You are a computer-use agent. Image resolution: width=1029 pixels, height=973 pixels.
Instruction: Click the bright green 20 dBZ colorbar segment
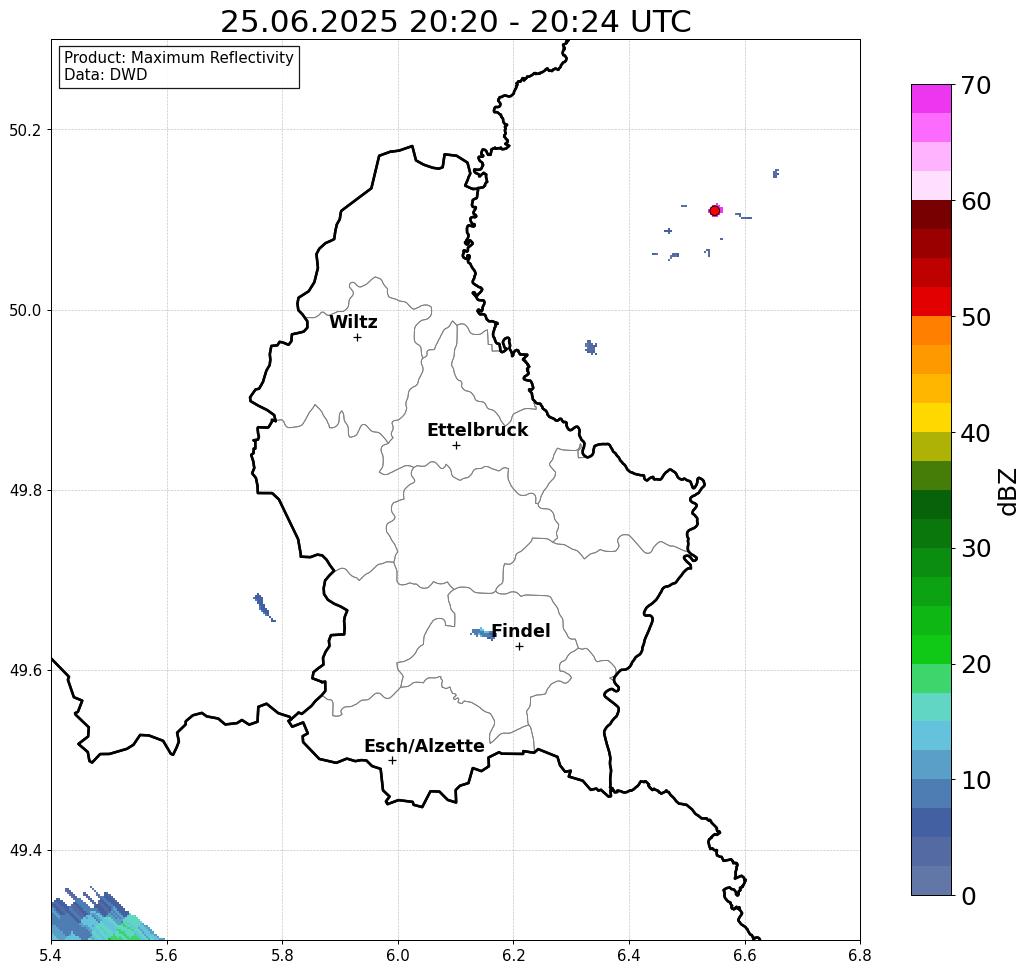tap(931, 650)
